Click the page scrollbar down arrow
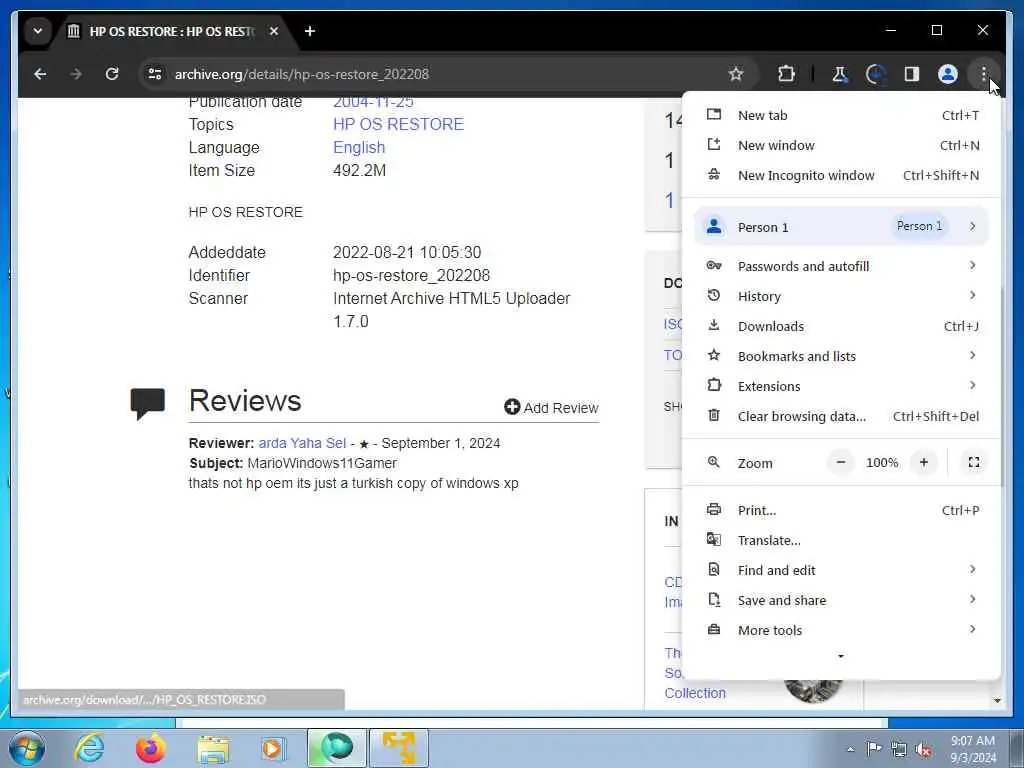Screen dimensions: 1024x768 pos(997,701)
